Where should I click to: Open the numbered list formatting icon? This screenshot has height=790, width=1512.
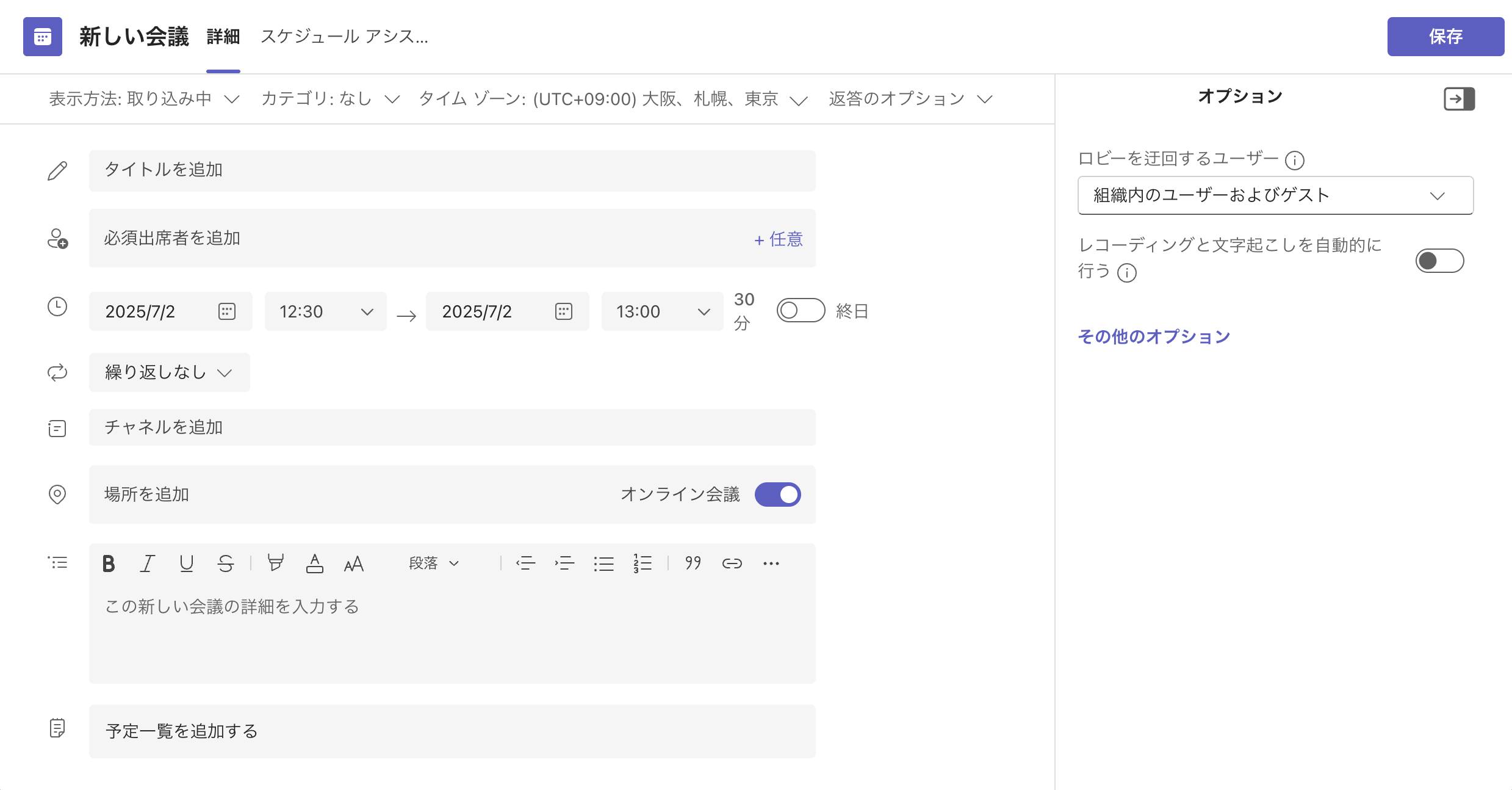click(x=643, y=563)
